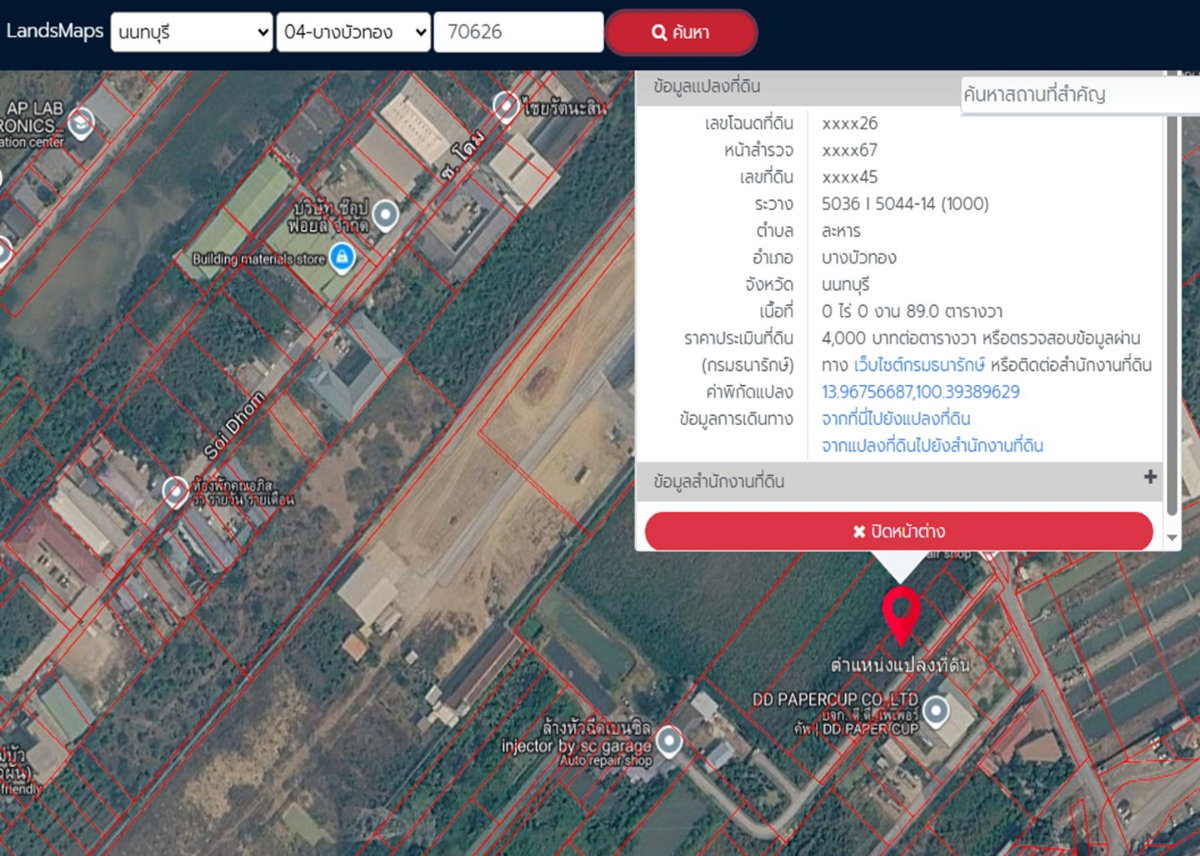This screenshot has width=1200, height=856.
Task: Open directions link จากที่นี่ไปยังแปลงที่ดิน
Action: pyautogui.click(x=896, y=418)
